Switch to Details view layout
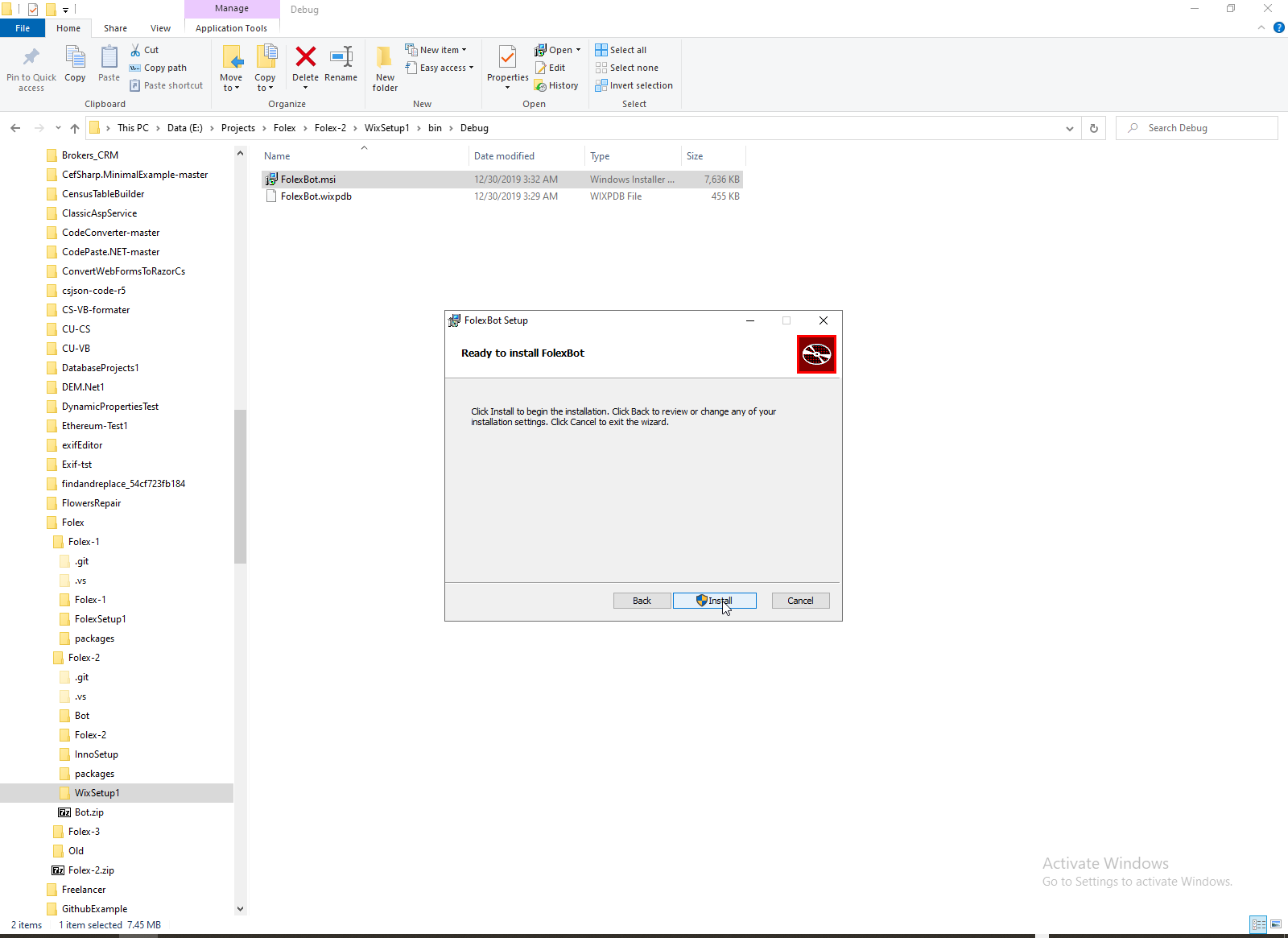 point(1258,924)
